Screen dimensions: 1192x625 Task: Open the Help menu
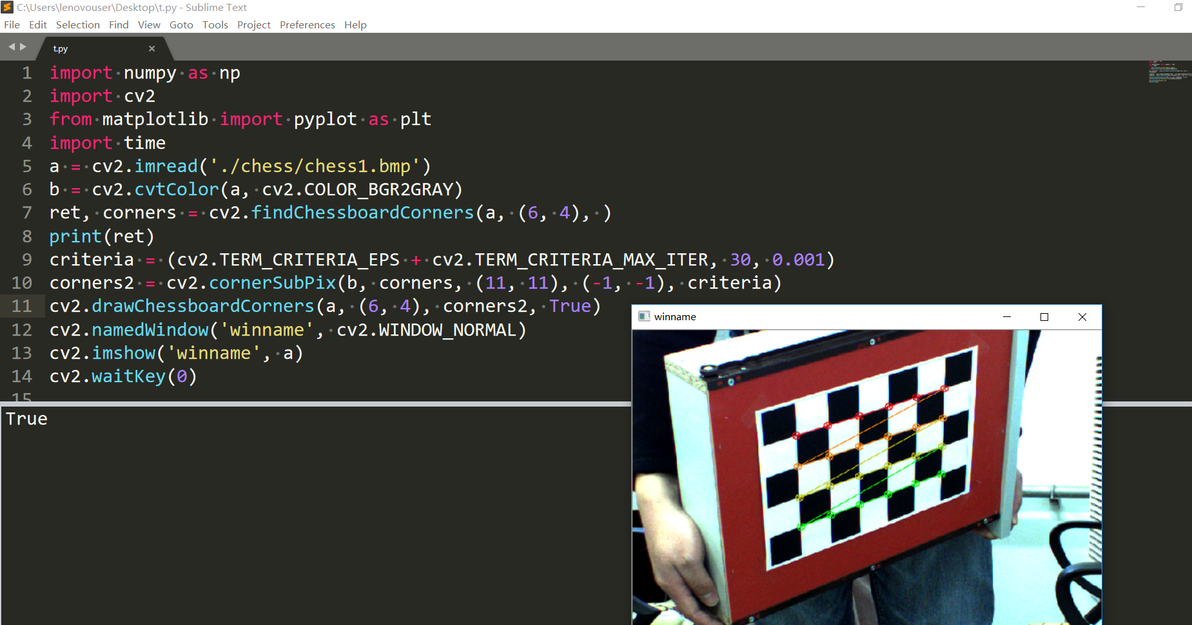[355, 25]
